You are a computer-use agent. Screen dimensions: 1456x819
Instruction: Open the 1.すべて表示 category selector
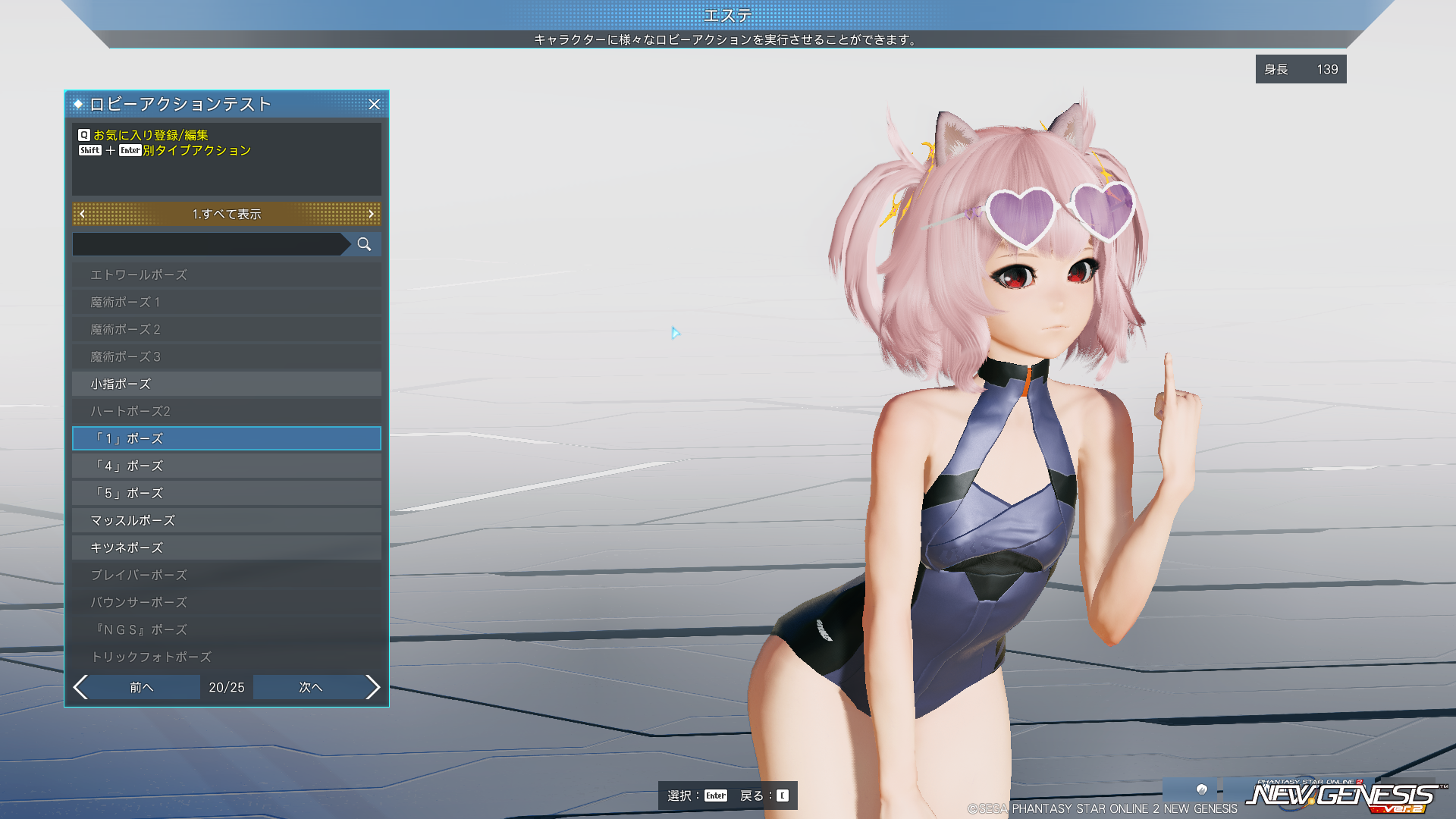227,214
